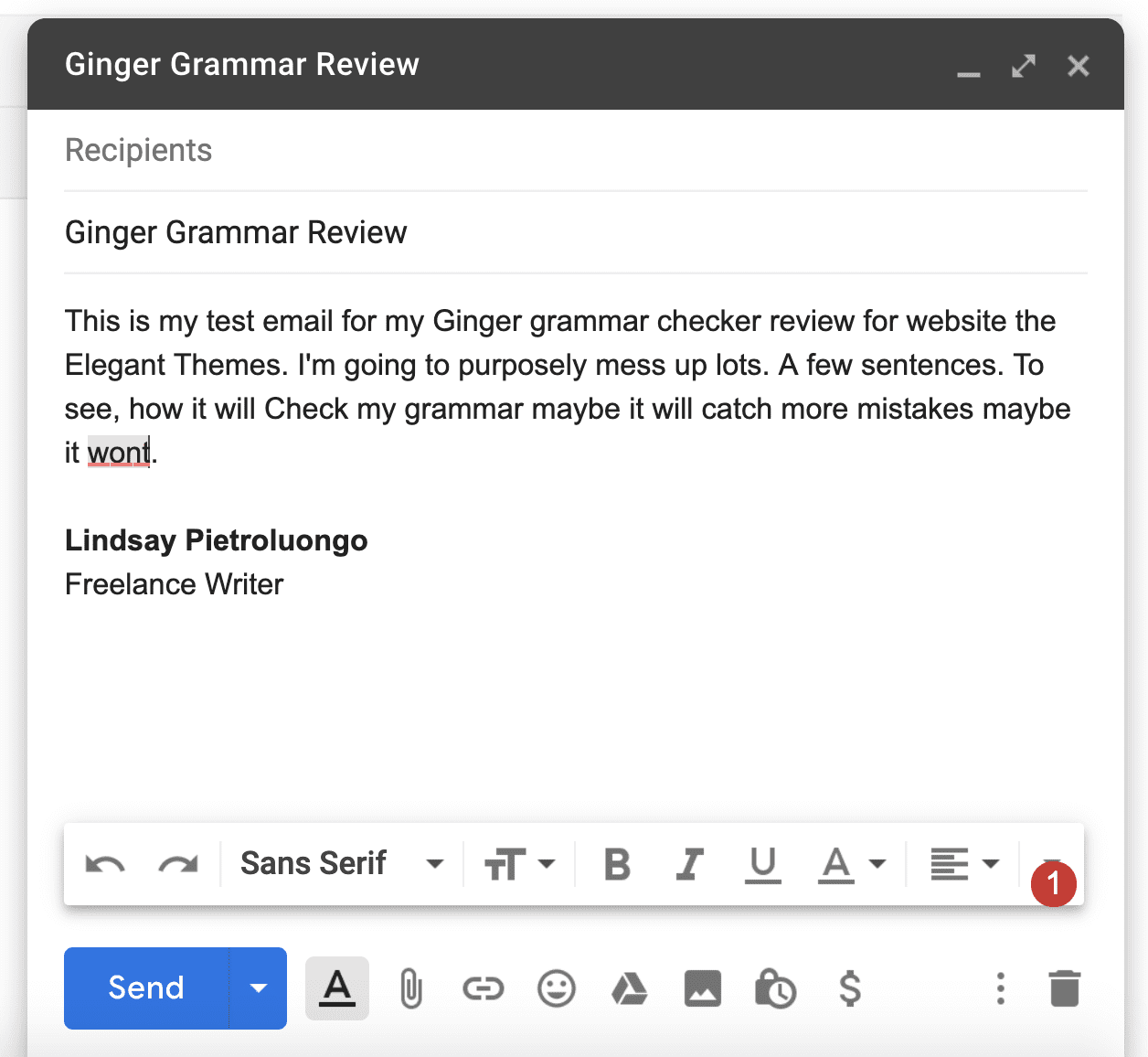1148x1057 pixels.
Task: Toggle underline formatting
Action: (763, 863)
